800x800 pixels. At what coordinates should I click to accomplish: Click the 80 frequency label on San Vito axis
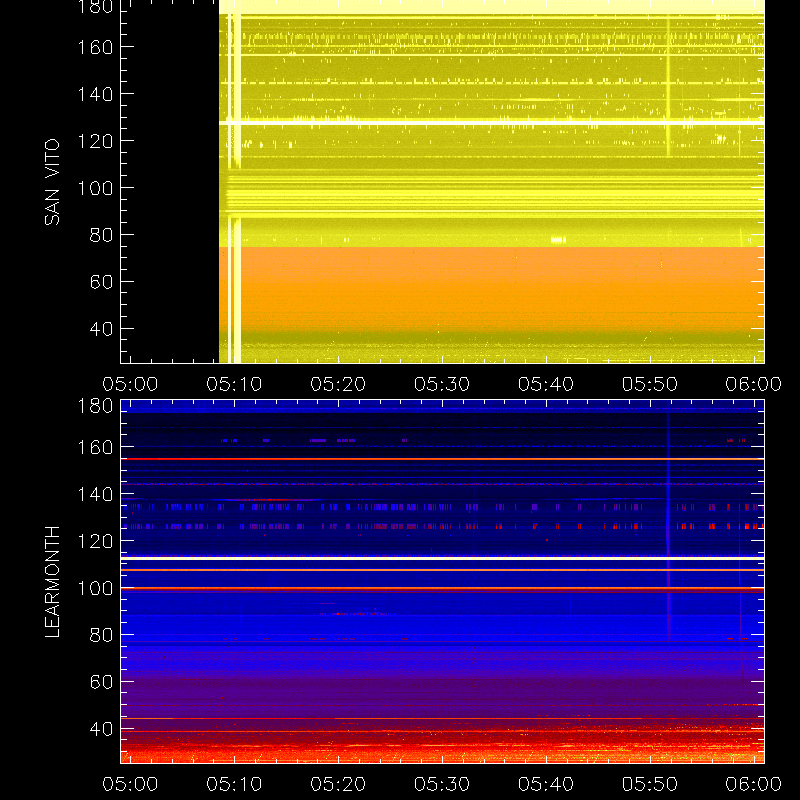coord(101,235)
